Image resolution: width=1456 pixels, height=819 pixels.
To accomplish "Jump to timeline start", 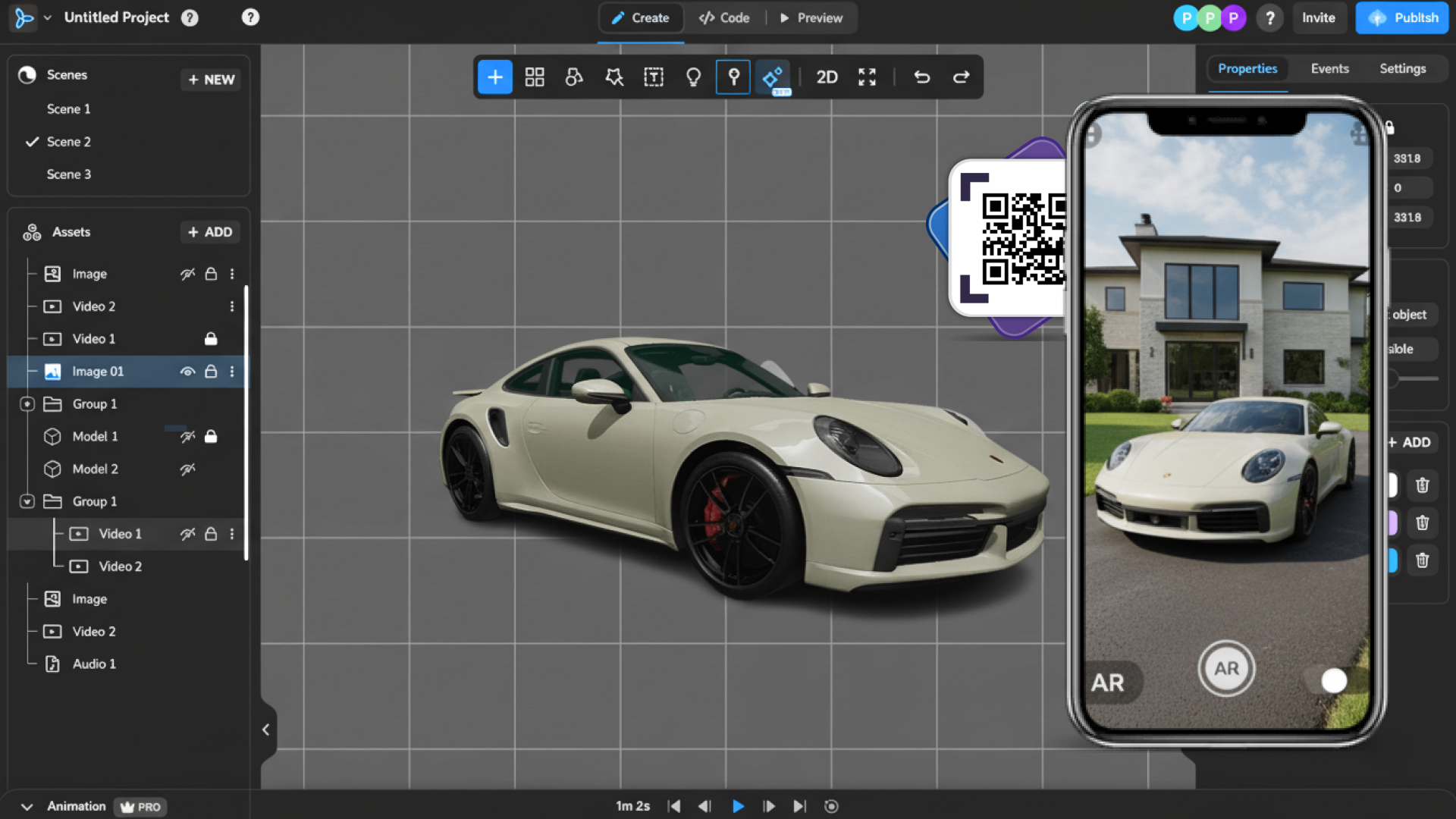I will (x=673, y=807).
